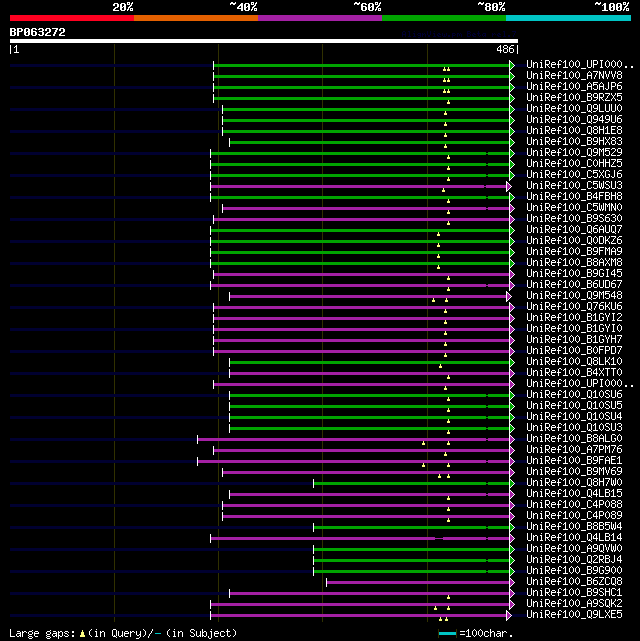
Task: Select the UniRef100_B9FAE1 label
Action: coord(574,461)
